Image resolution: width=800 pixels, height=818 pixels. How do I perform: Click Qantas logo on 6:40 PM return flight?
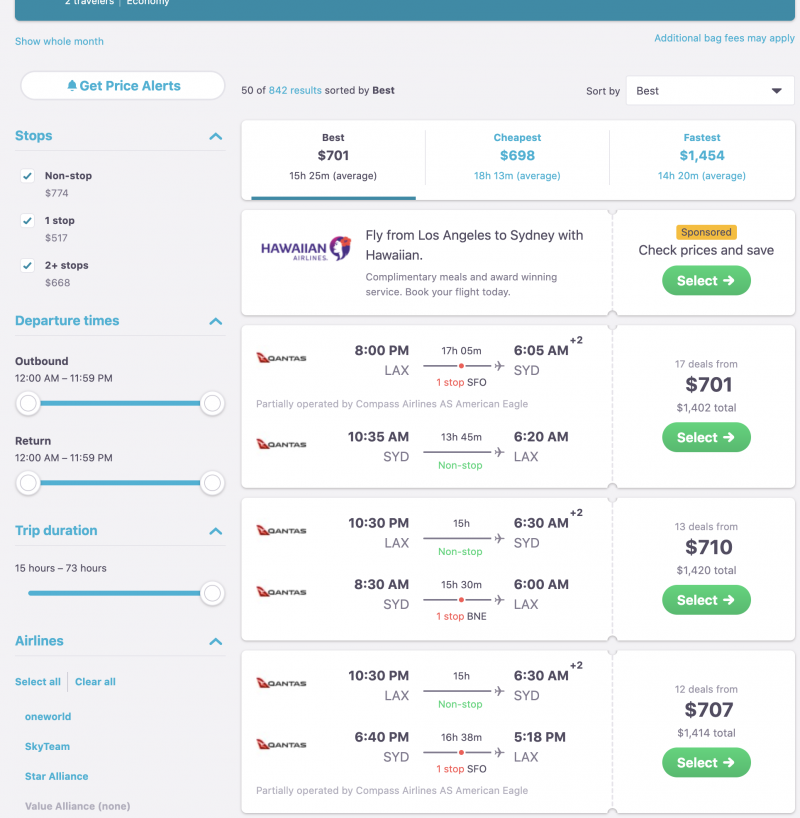(281, 745)
